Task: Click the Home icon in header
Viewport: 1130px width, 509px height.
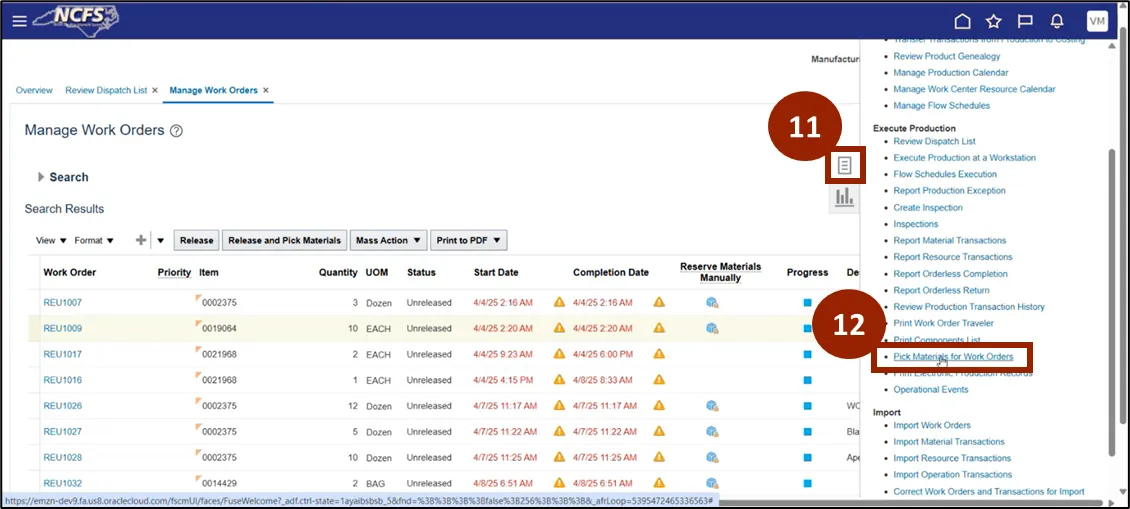Action: point(962,21)
